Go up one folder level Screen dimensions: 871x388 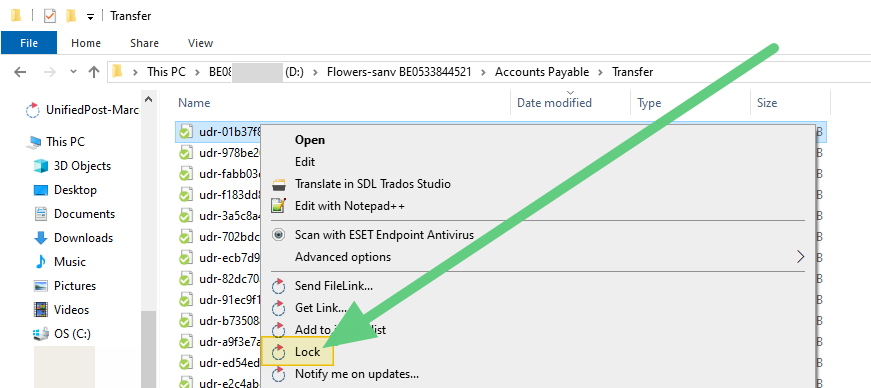pos(94,72)
